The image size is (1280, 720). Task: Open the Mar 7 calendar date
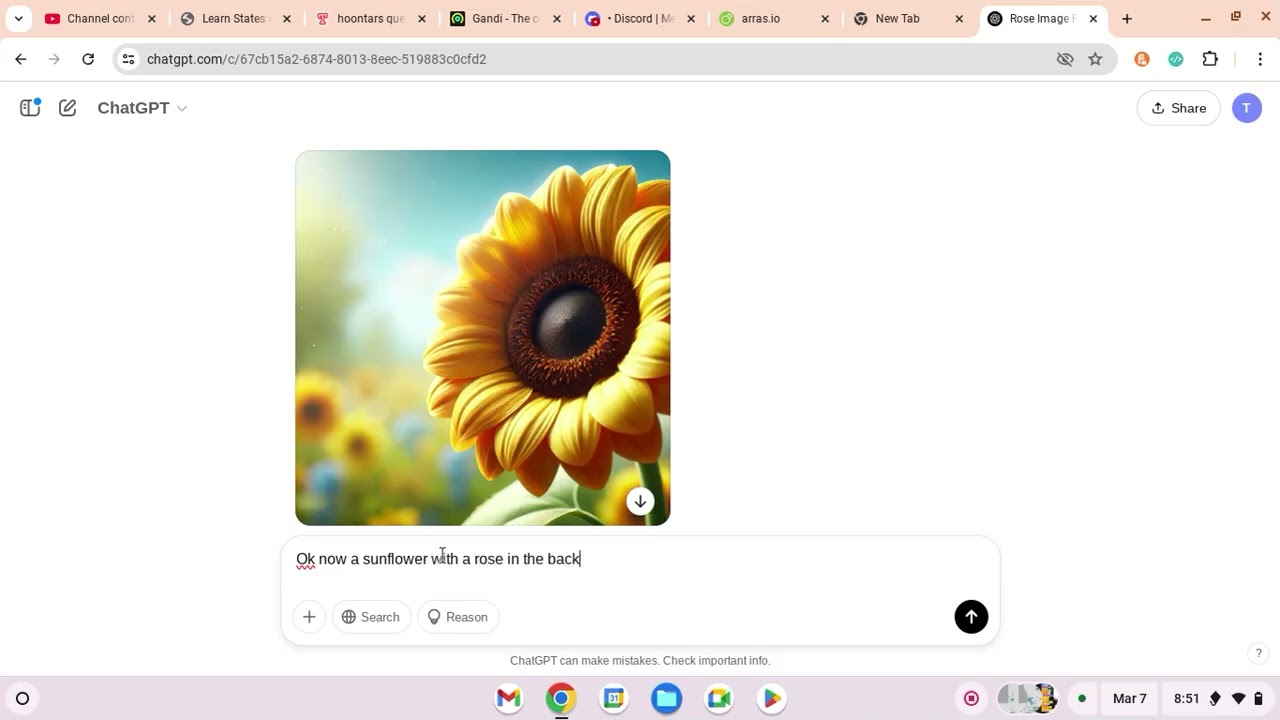1130,698
